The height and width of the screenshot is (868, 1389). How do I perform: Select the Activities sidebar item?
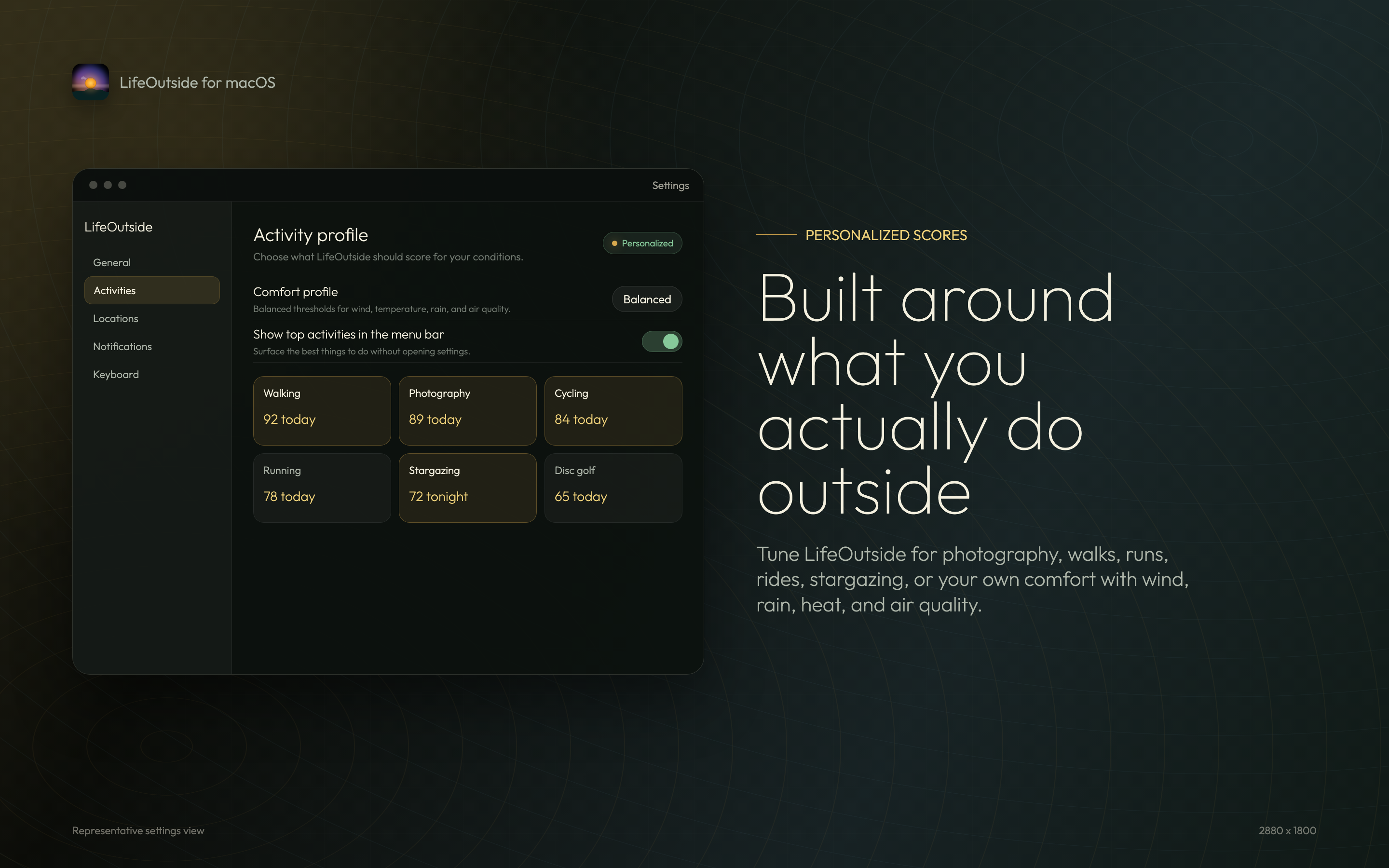tap(151, 290)
